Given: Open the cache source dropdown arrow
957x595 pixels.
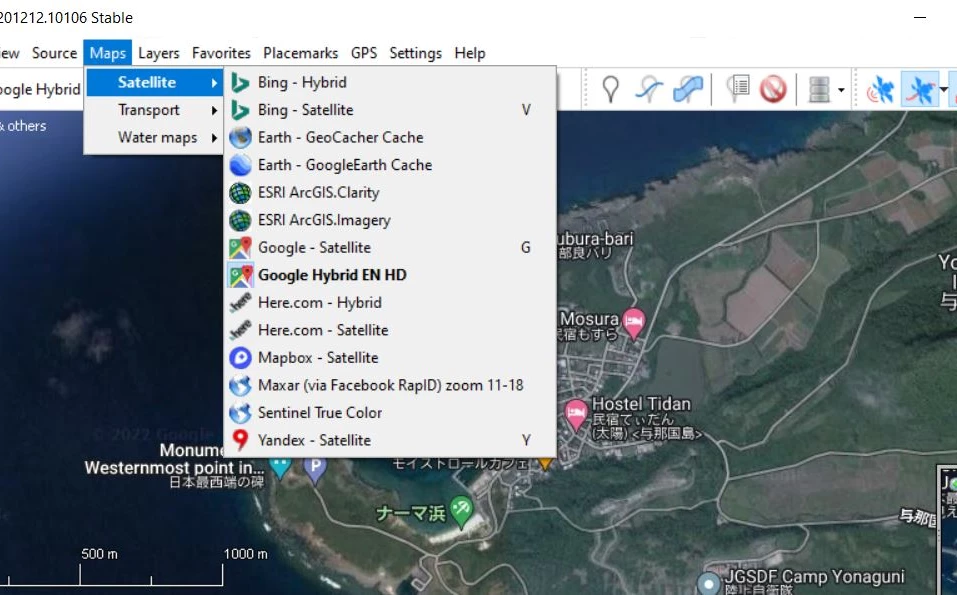Looking at the screenshot, I should (x=841, y=91).
